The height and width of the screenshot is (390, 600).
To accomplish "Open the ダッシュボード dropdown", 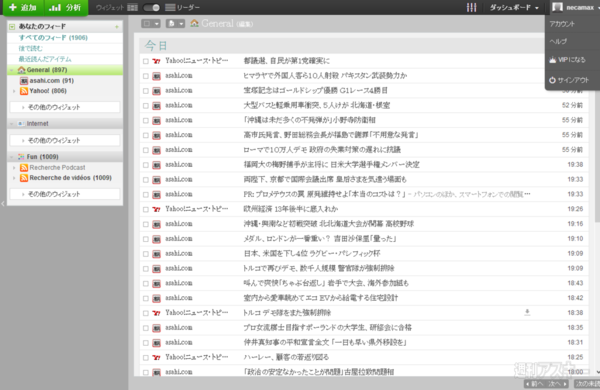I will pyautogui.click(x=514, y=8).
